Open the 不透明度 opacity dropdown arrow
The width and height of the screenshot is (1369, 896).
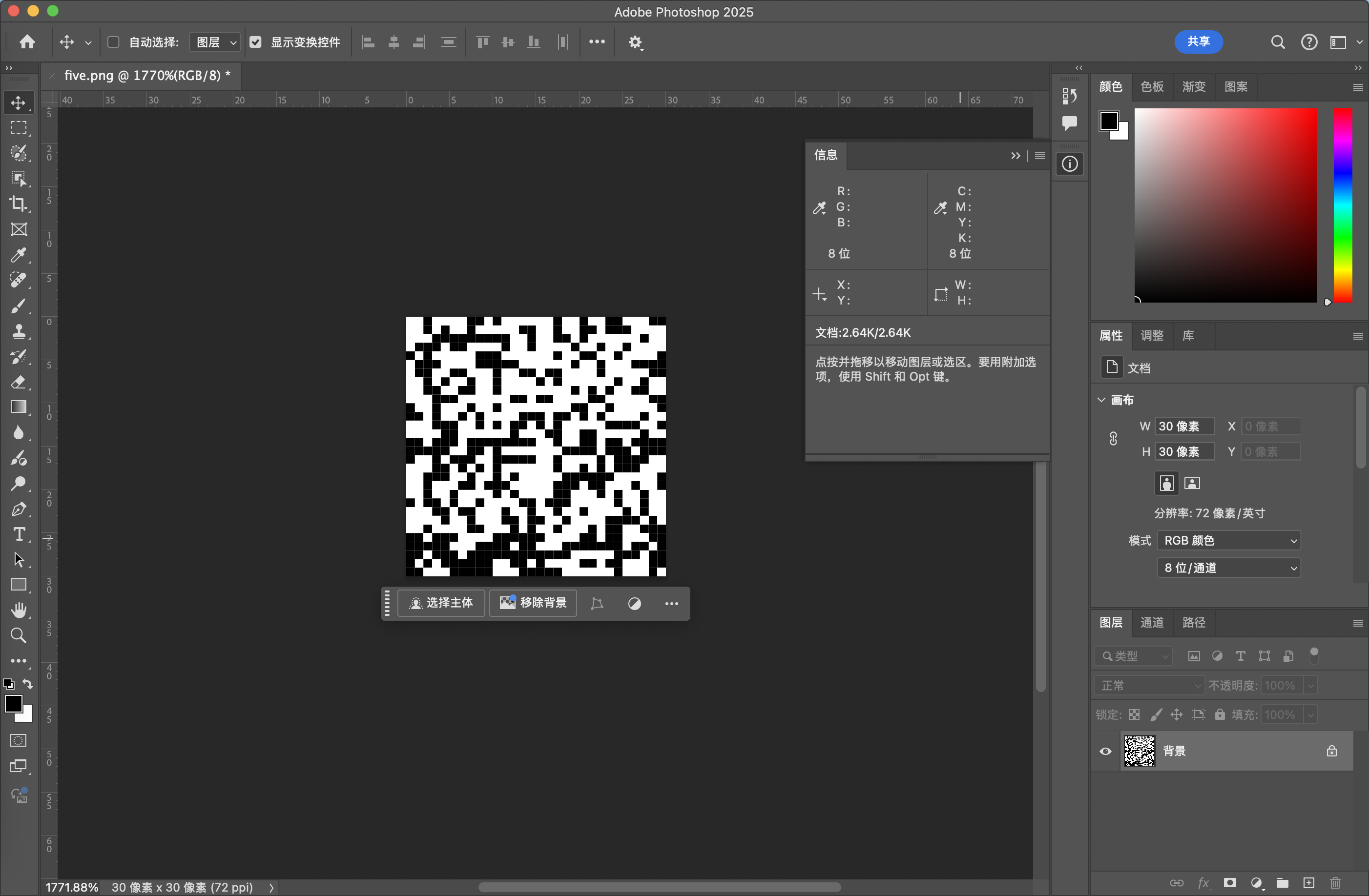(x=1310, y=686)
